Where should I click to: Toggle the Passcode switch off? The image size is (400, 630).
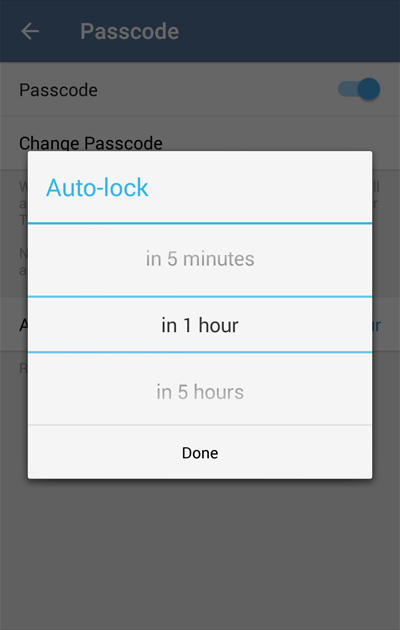(x=359, y=89)
